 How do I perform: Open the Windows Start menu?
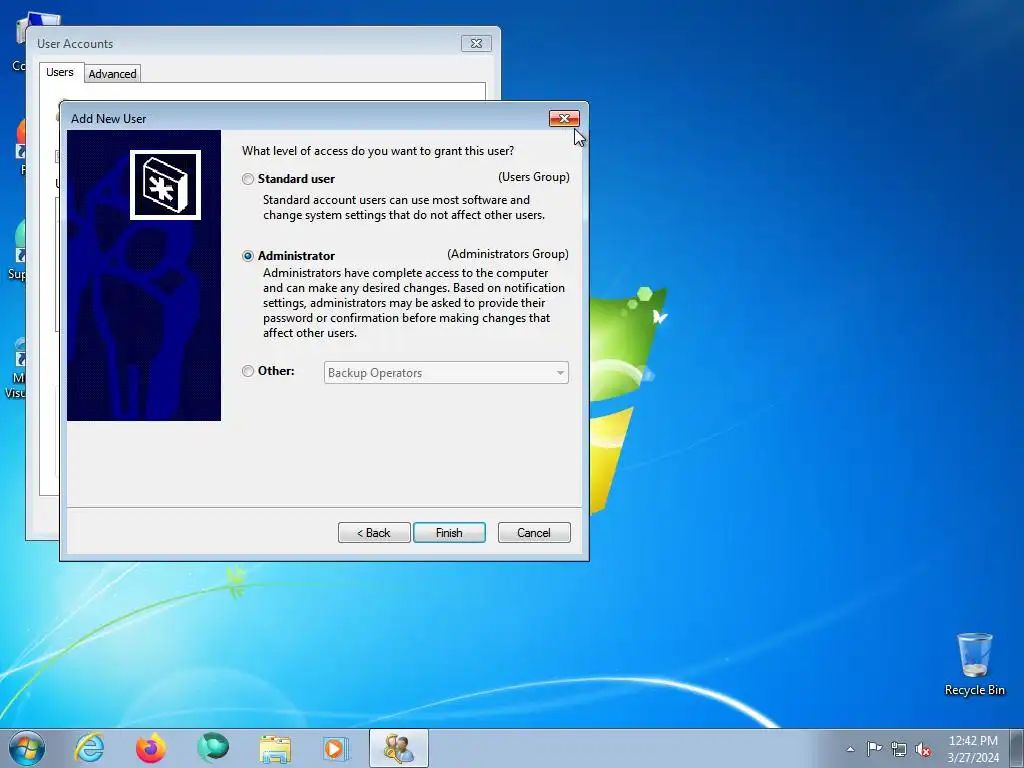tap(27, 748)
